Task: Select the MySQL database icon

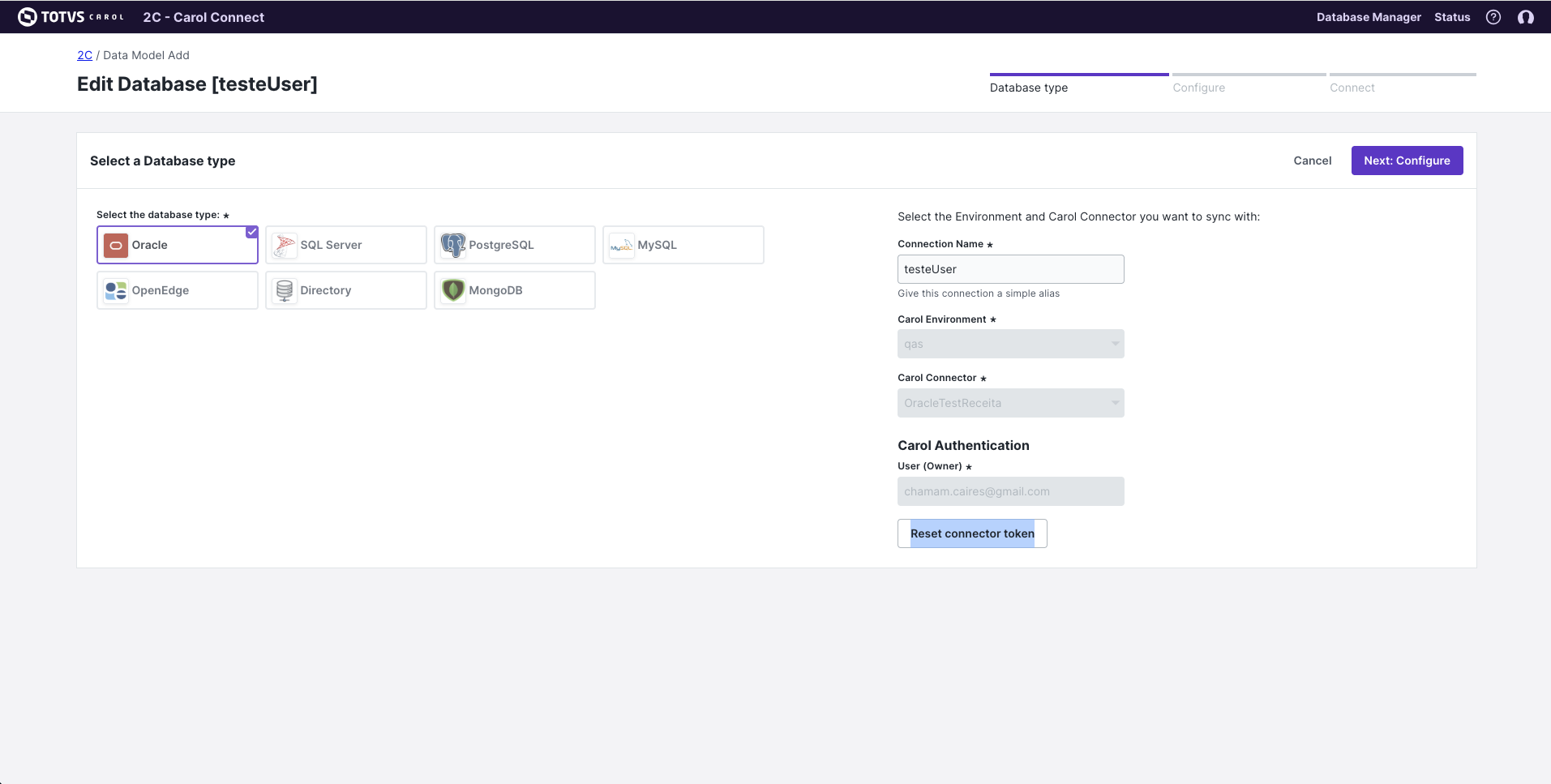Action: tap(620, 245)
